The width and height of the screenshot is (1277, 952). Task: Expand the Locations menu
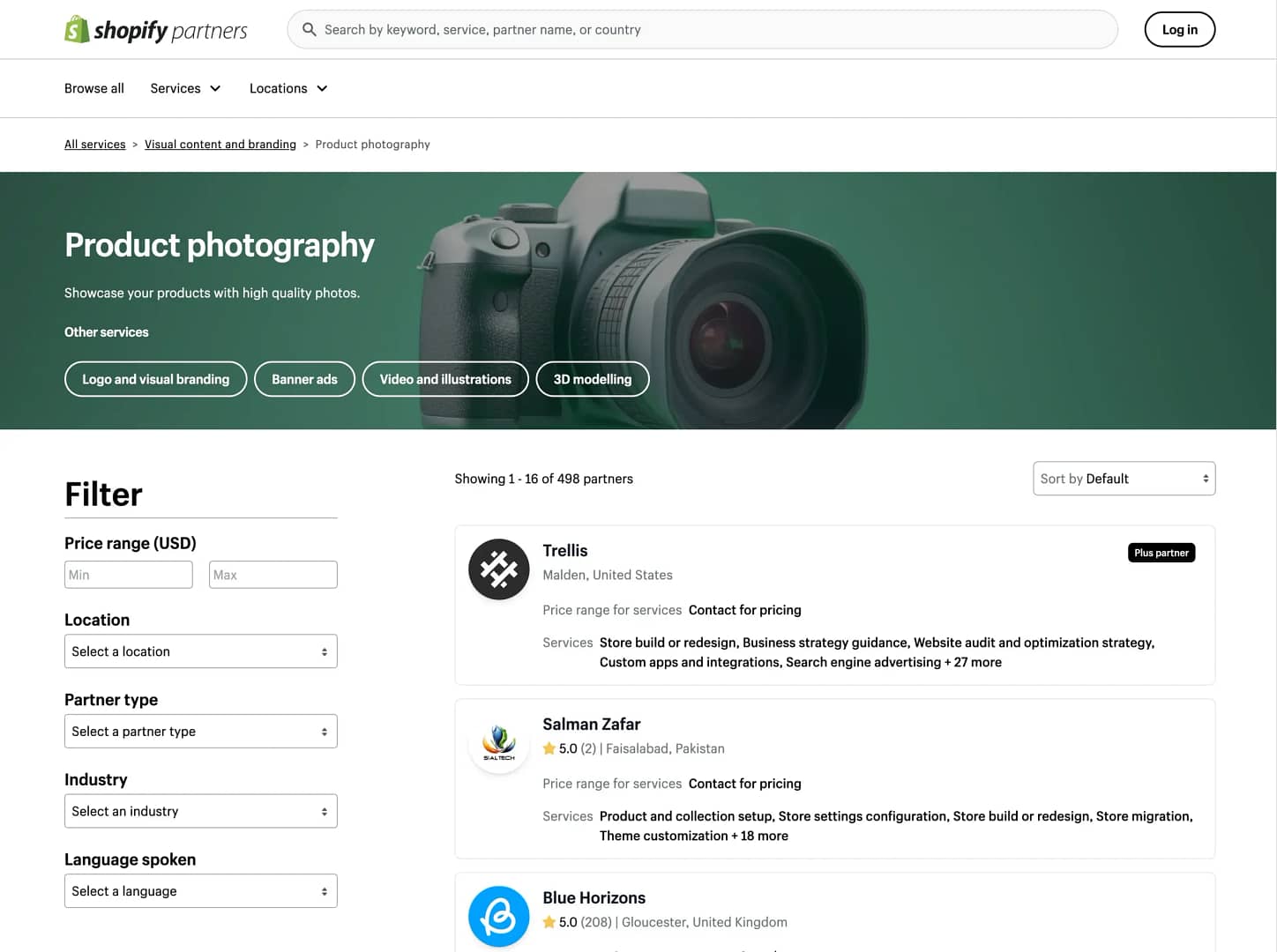pyautogui.click(x=288, y=88)
